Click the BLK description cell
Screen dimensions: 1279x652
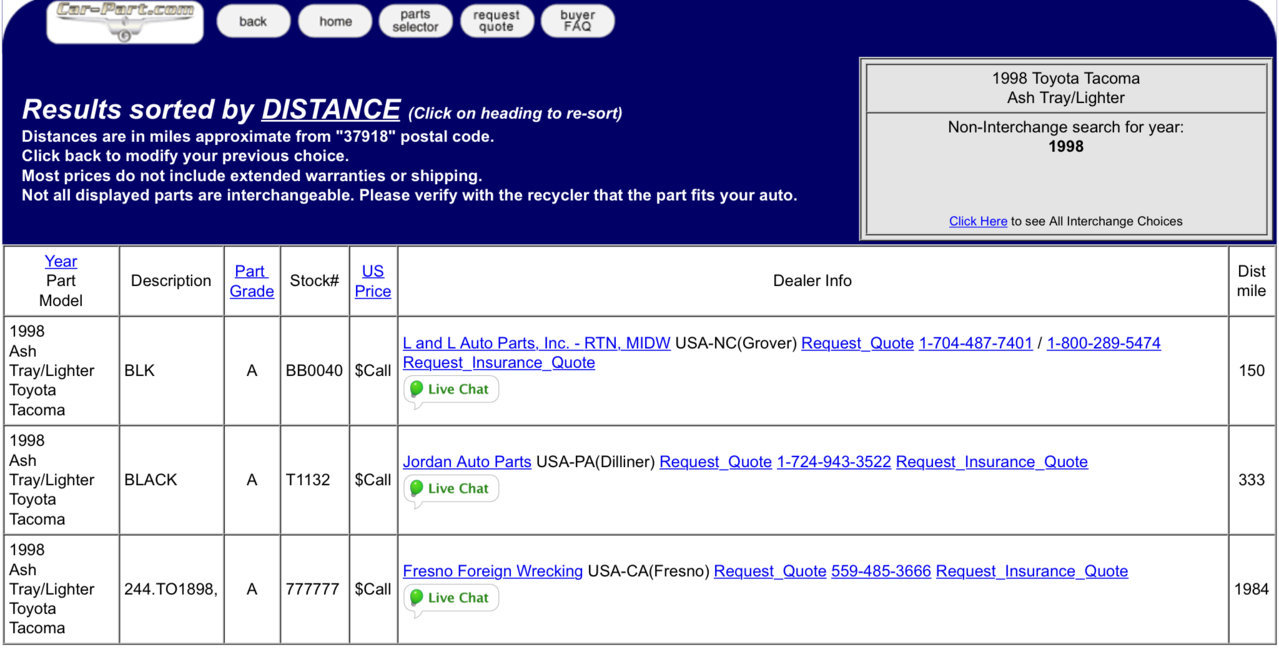[x=171, y=371]
